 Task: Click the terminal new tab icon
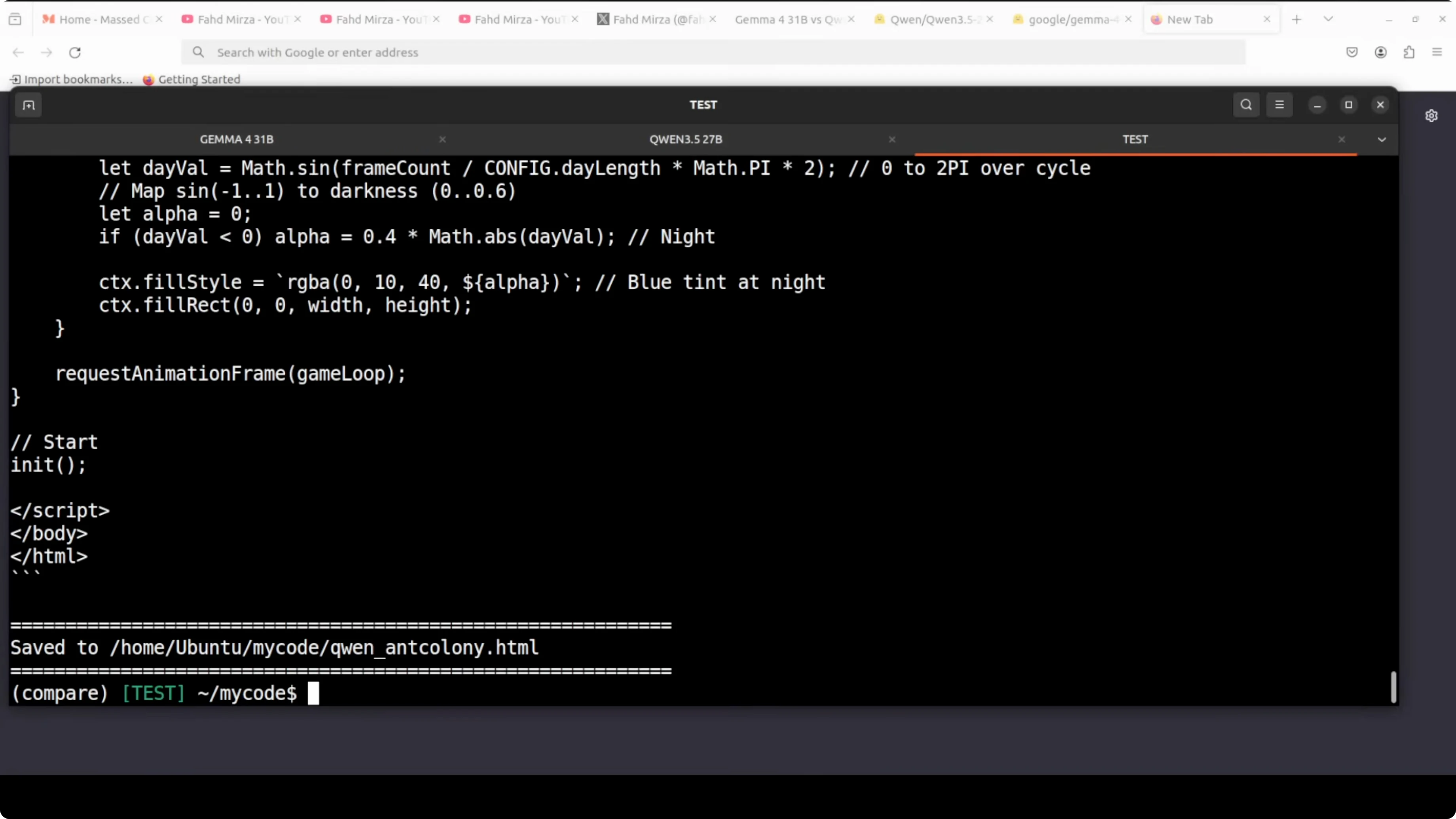click(x=28, y=105)
